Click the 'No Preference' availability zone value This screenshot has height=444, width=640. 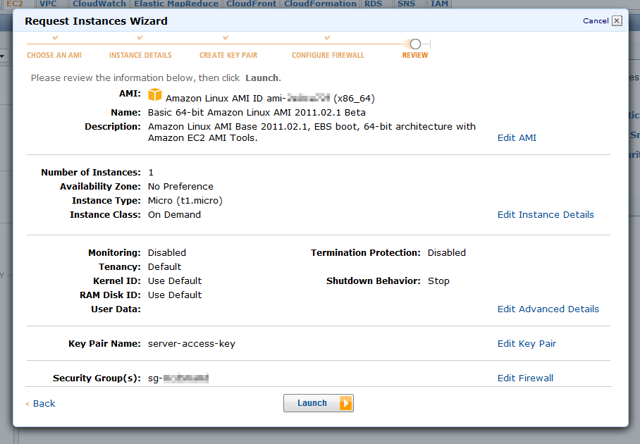pos(180,186)
